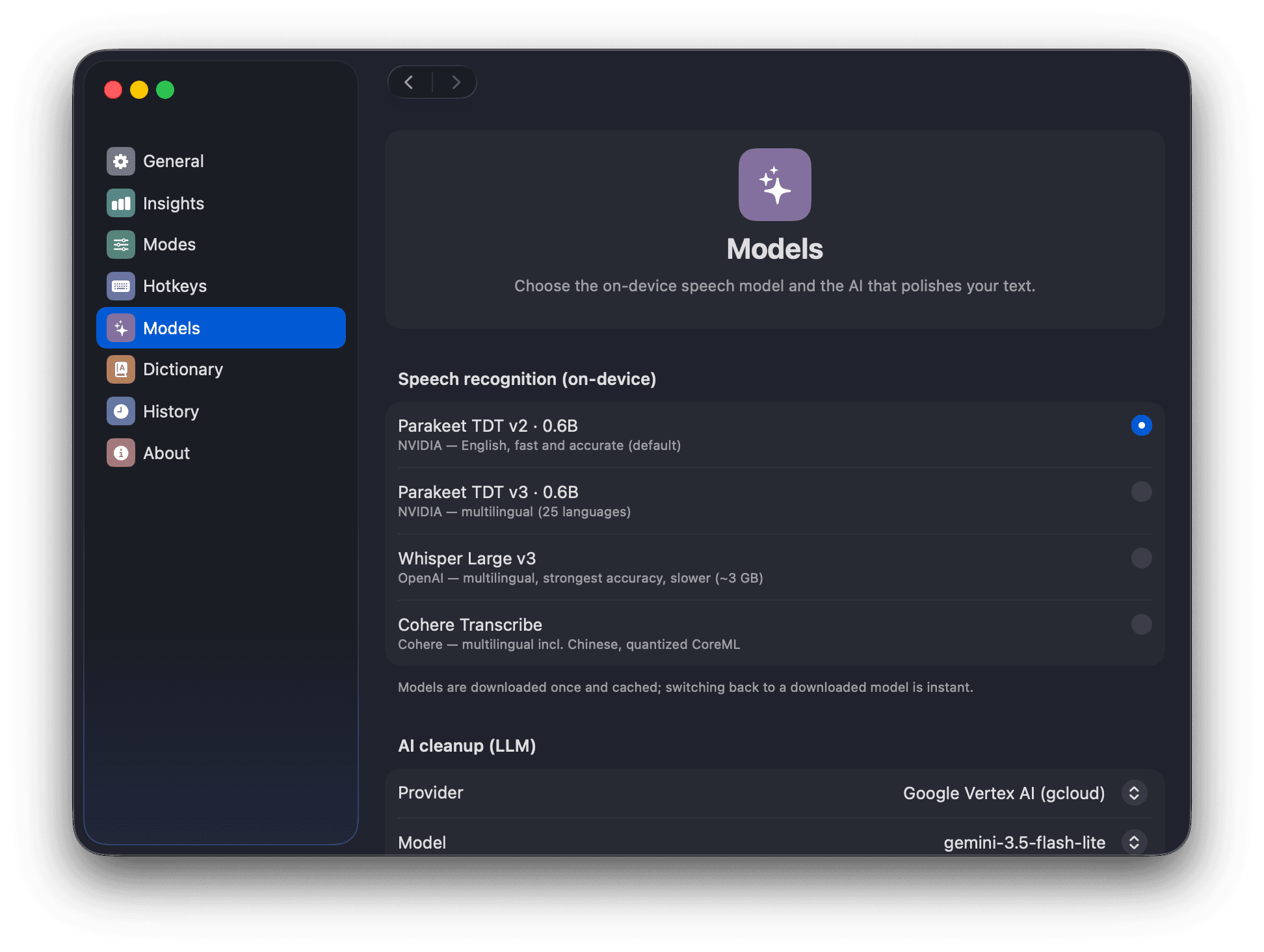Open the History section
The width and height of the screenshot is (1264, 952).
221,411
